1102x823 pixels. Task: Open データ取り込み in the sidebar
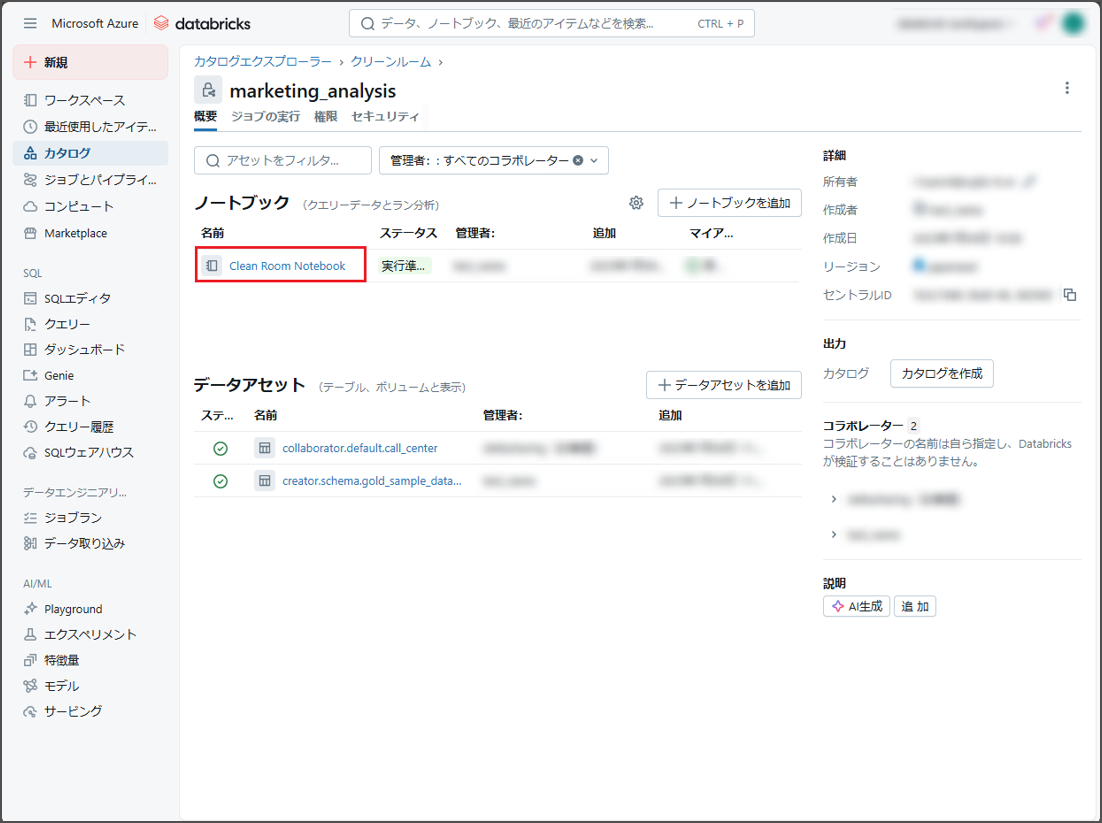(90, 543)
